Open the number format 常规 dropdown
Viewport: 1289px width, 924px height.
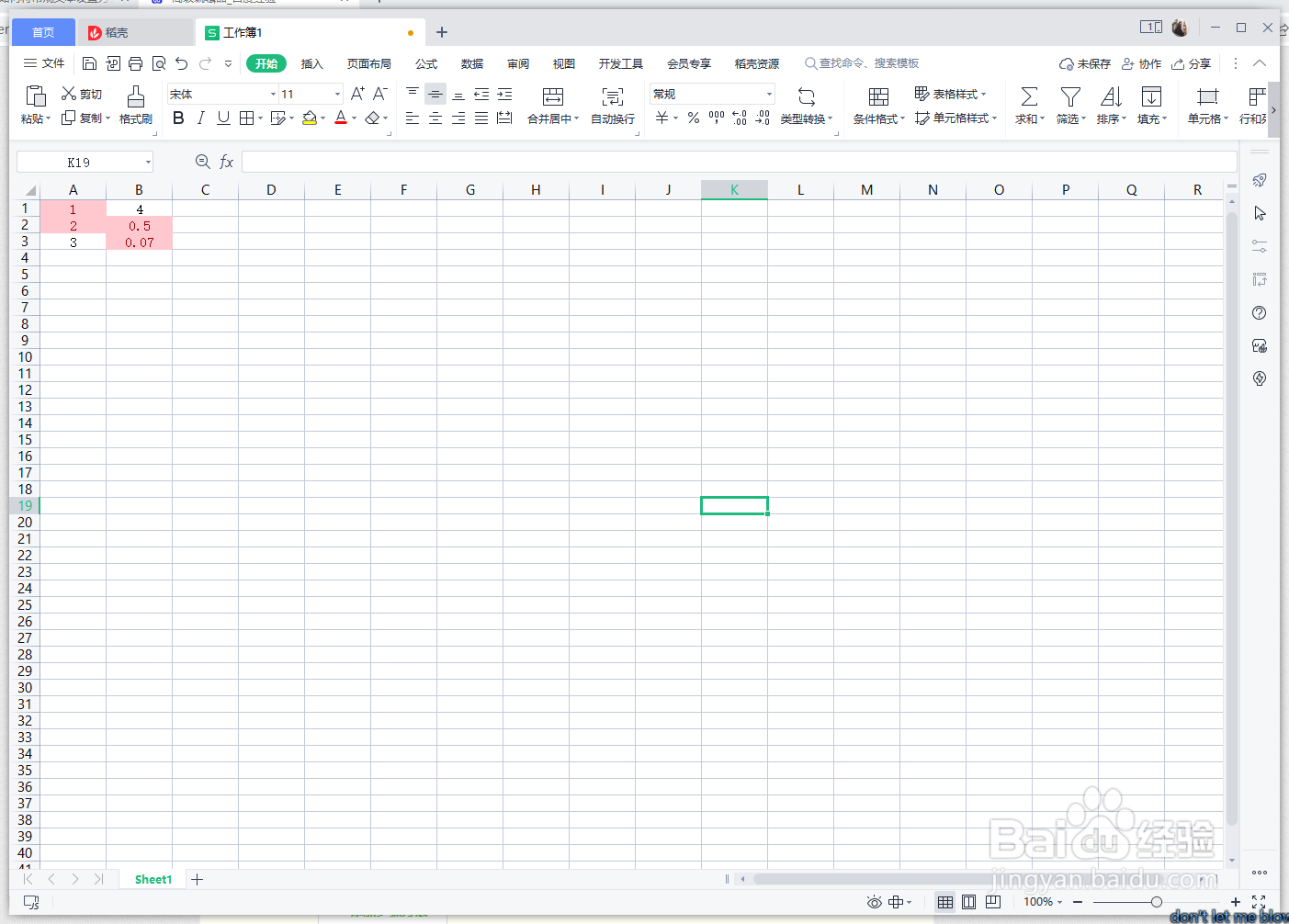point(769,94)
